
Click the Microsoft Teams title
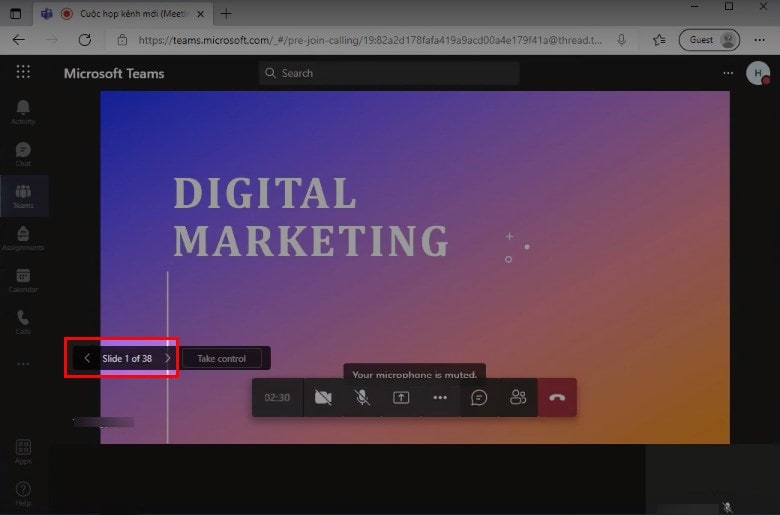coord(114,74)
